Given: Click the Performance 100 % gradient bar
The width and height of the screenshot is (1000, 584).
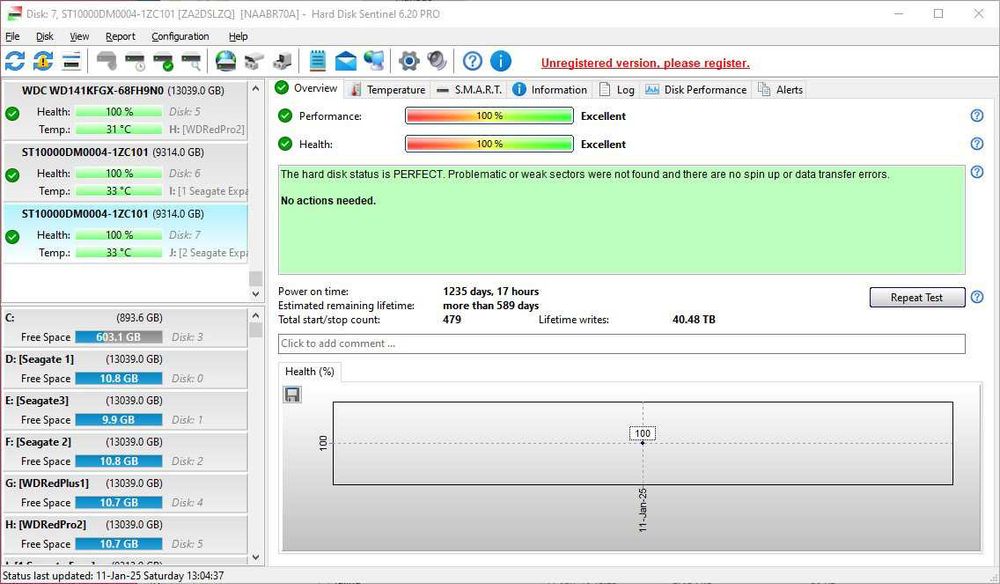Looking at the screenshot, I should (x=489, y=115).
